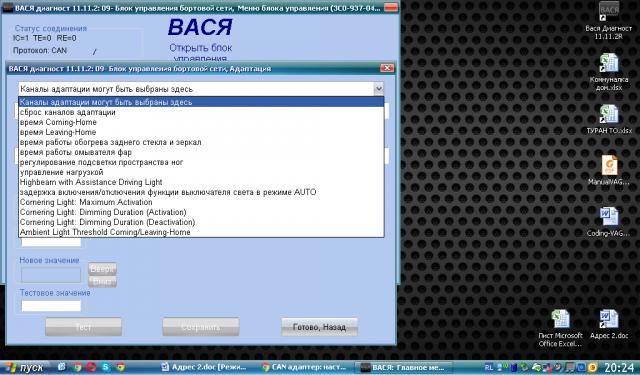
Task: Click the Skype icon in quick launch
Action: click(x=105, y=367)
